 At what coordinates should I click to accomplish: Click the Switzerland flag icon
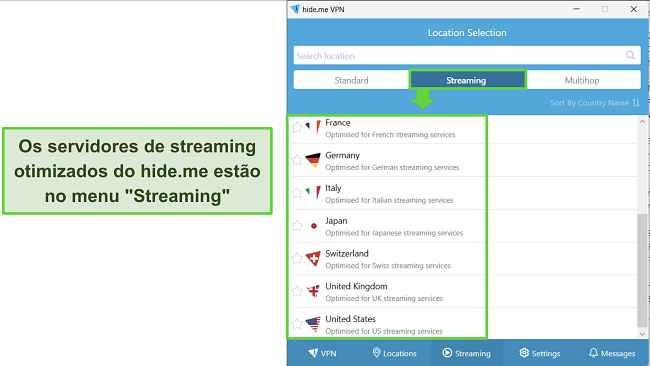pyautogui.click(x=313, y=258)
